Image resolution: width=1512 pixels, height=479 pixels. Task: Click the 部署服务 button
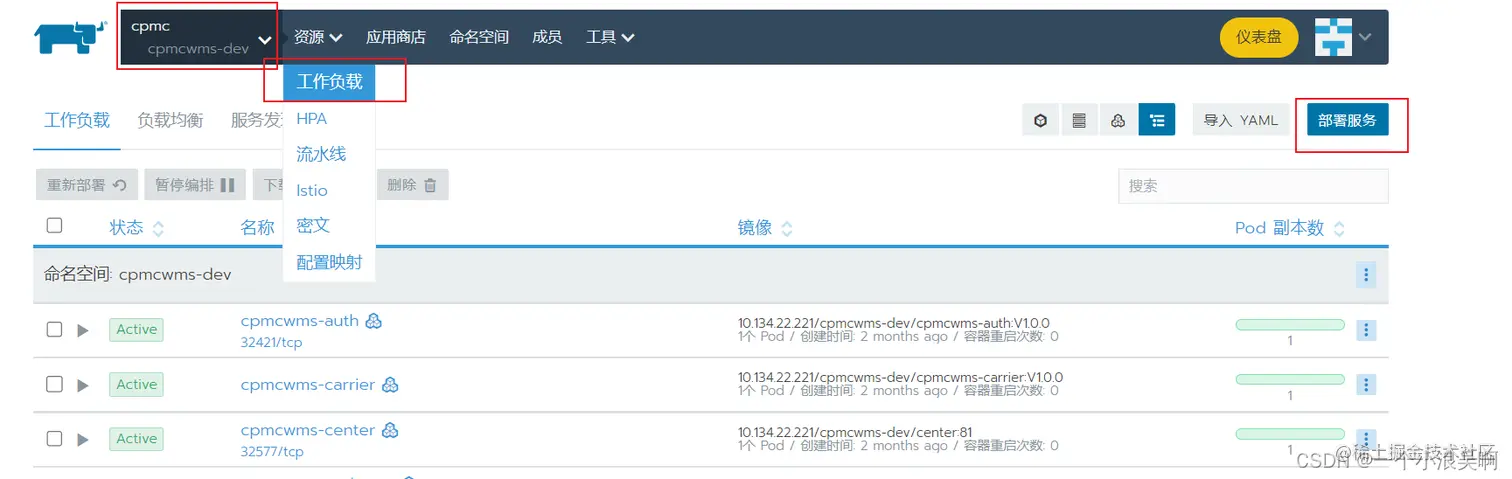coord(1347,120)
